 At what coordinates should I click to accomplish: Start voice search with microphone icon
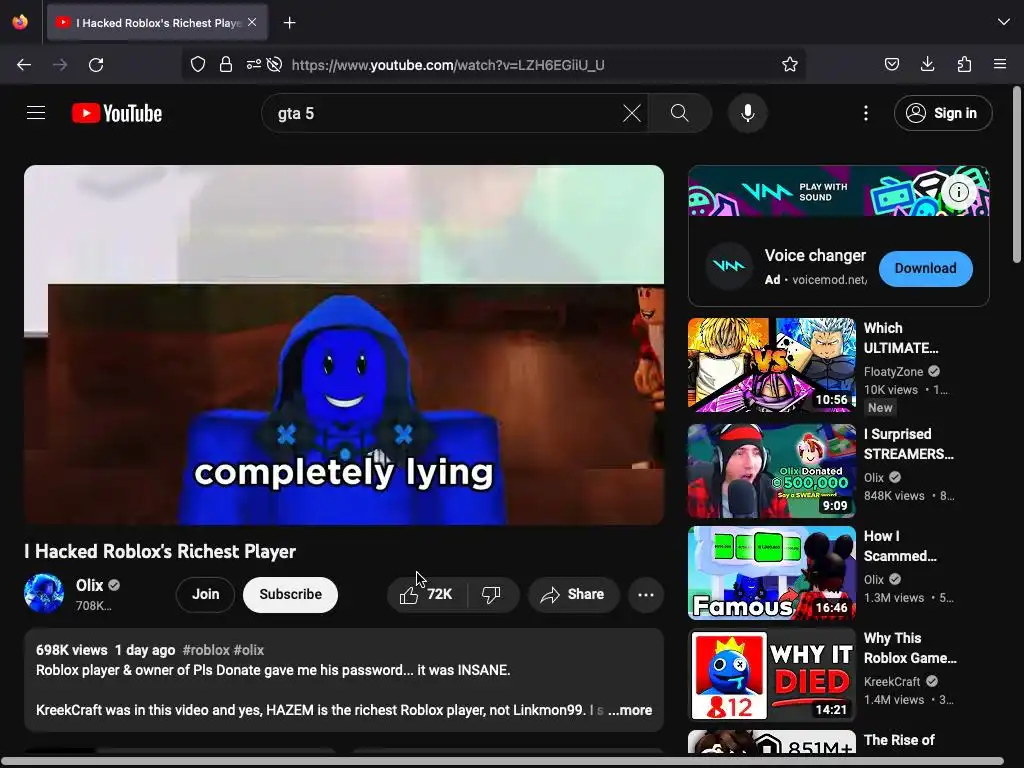pos(748,113)
